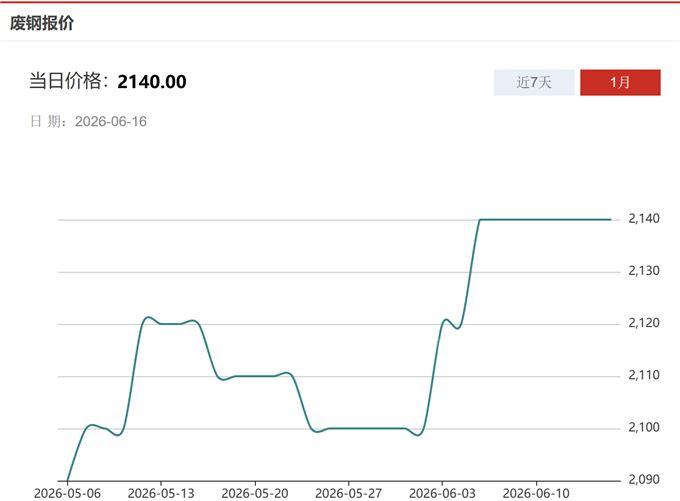Click the 2026-05-27 x-axis label

pos(348,493)
